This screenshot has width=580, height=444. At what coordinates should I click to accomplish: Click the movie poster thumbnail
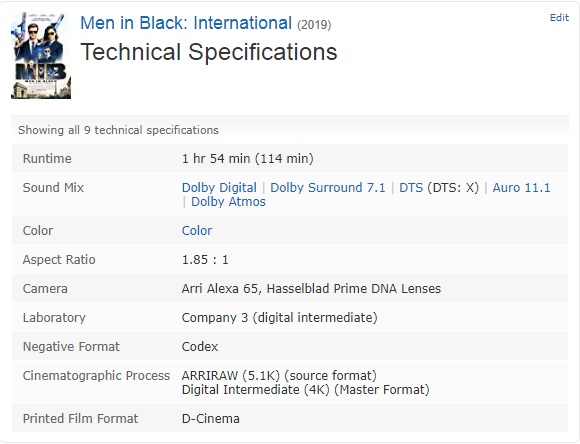(41, 56)
